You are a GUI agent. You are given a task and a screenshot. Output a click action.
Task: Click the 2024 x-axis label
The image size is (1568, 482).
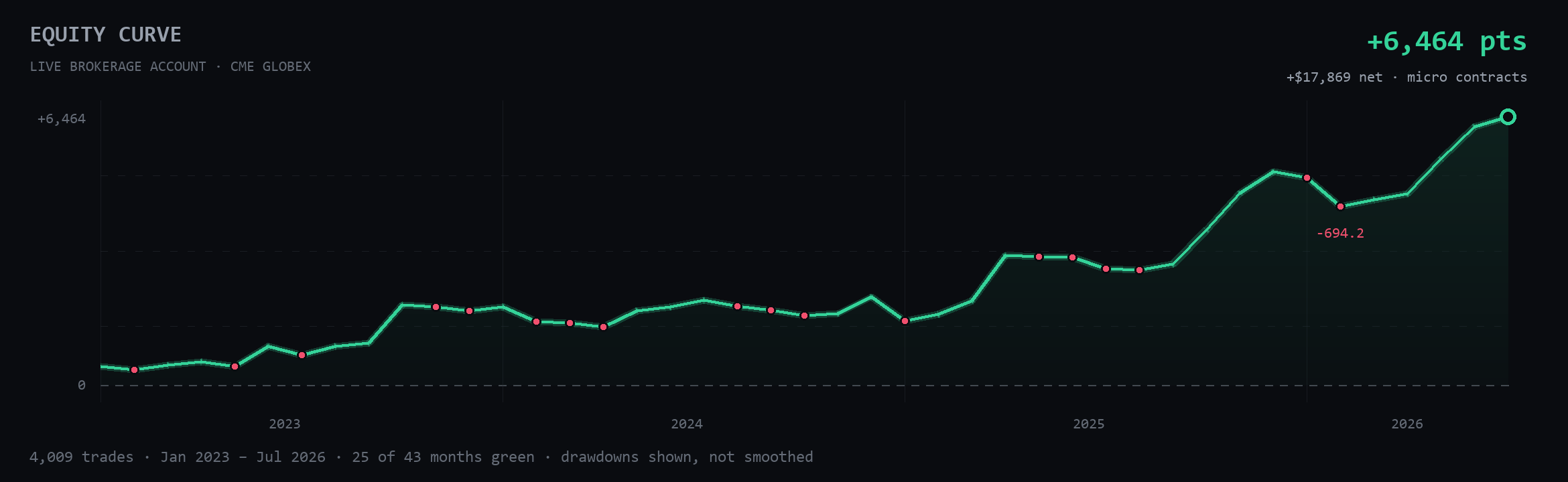(687, 424)
